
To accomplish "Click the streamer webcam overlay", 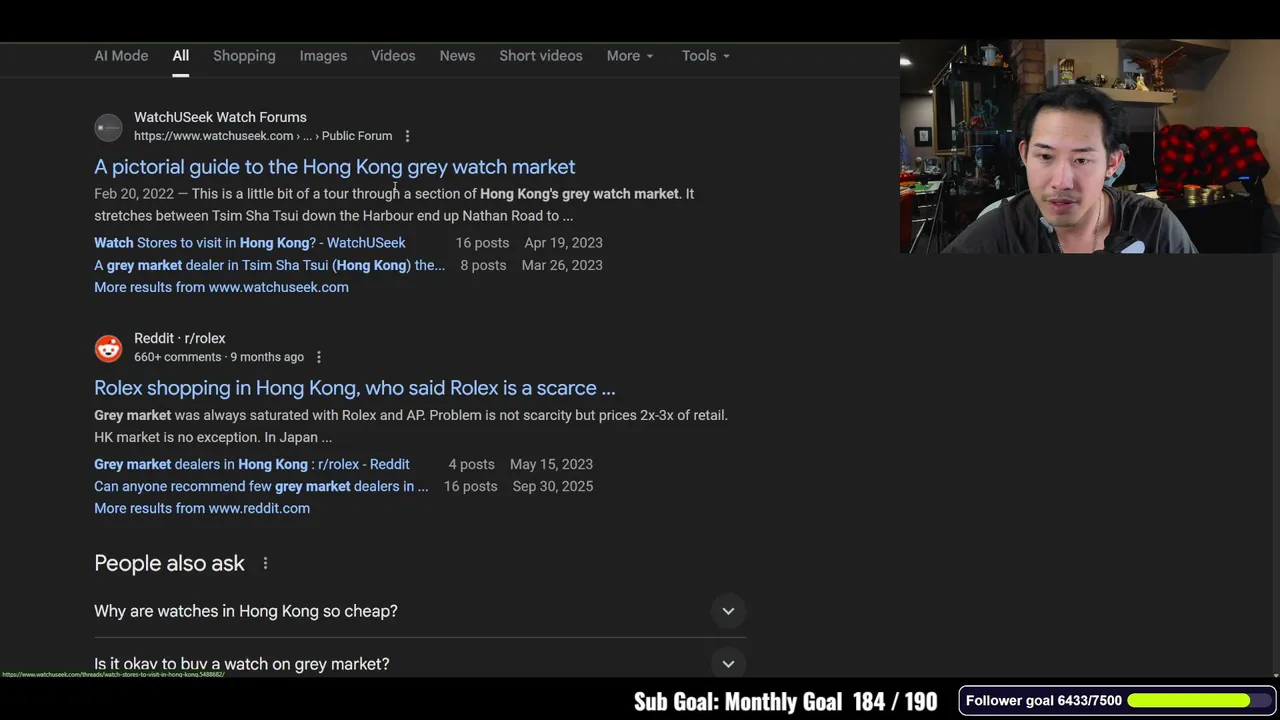I will click(x=1089, y=146).
